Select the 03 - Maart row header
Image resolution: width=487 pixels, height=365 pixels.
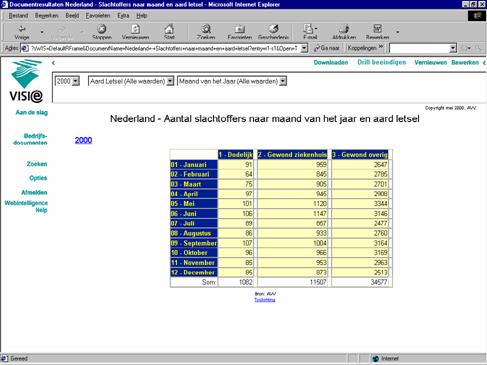pos(194,184)
